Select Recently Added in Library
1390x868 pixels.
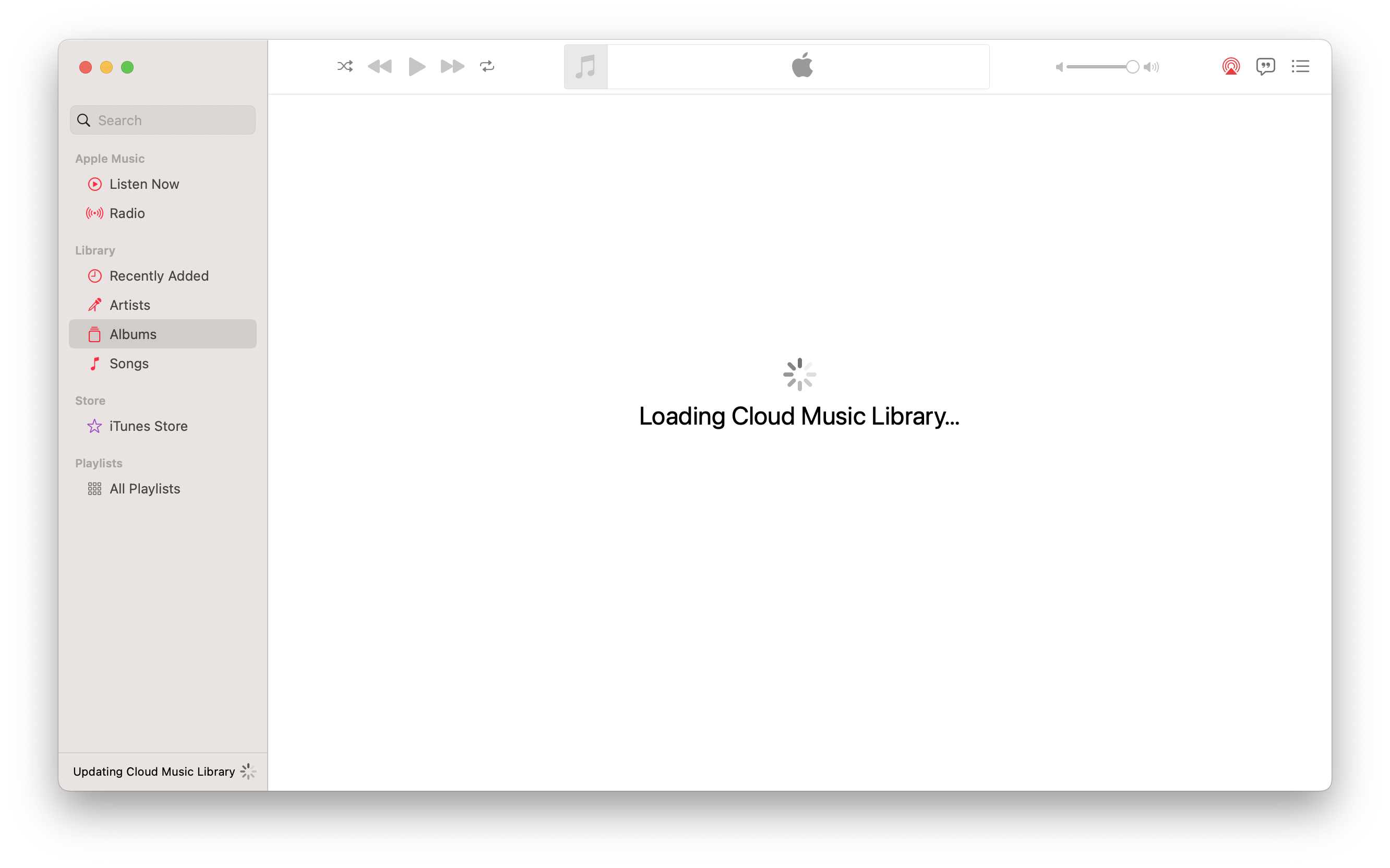[162, 276]
